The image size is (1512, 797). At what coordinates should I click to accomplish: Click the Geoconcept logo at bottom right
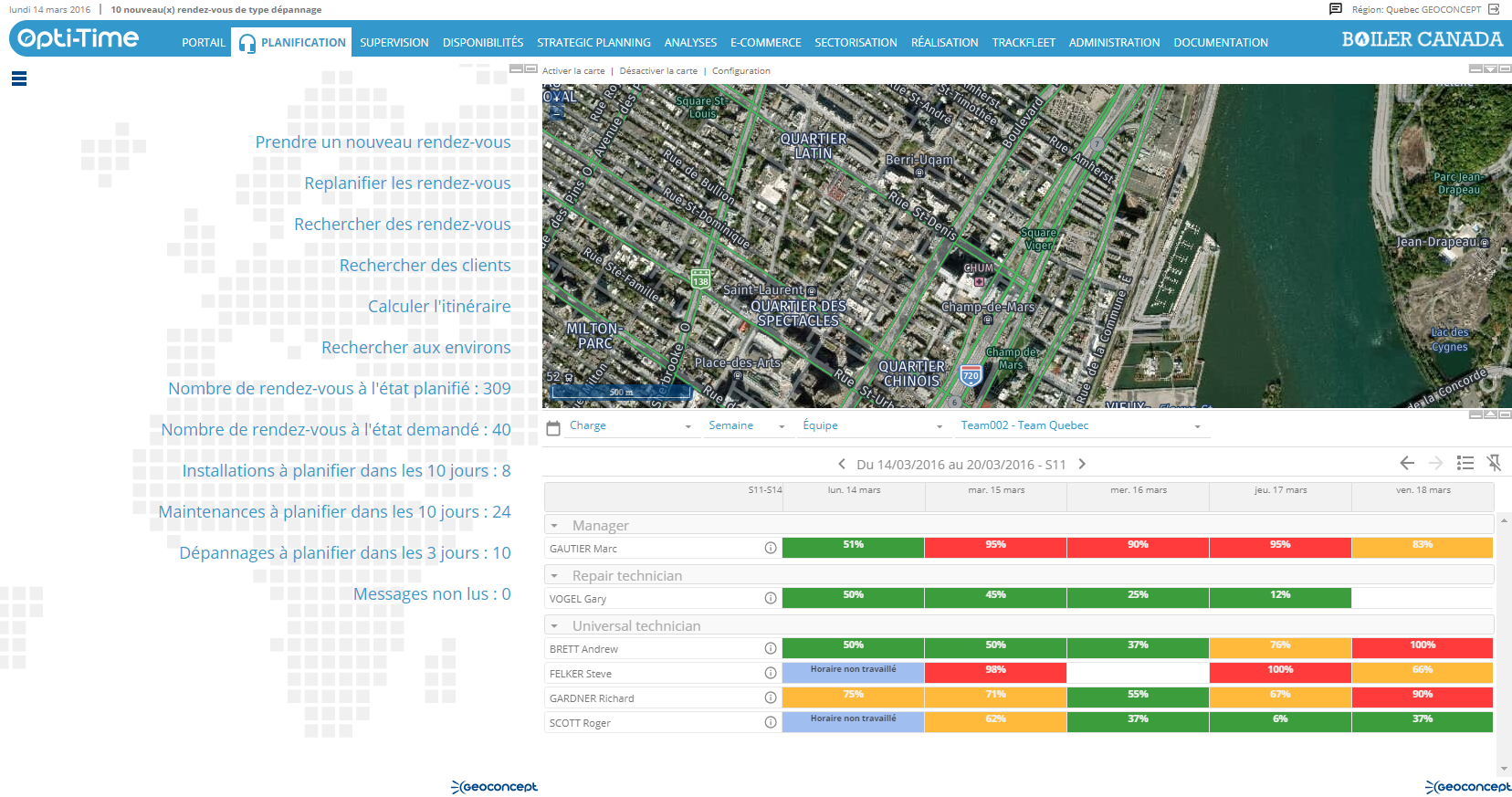(x=1468, y=787)
